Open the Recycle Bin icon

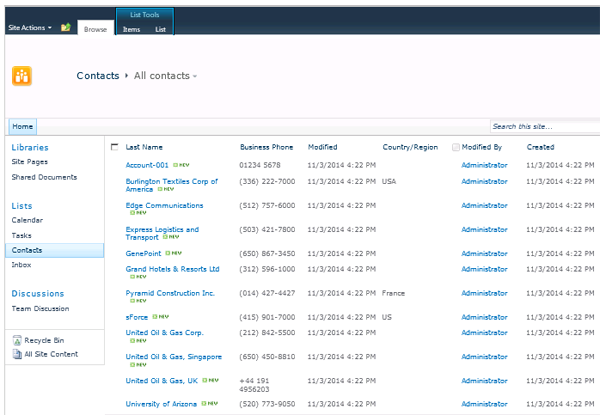[17, 341]
